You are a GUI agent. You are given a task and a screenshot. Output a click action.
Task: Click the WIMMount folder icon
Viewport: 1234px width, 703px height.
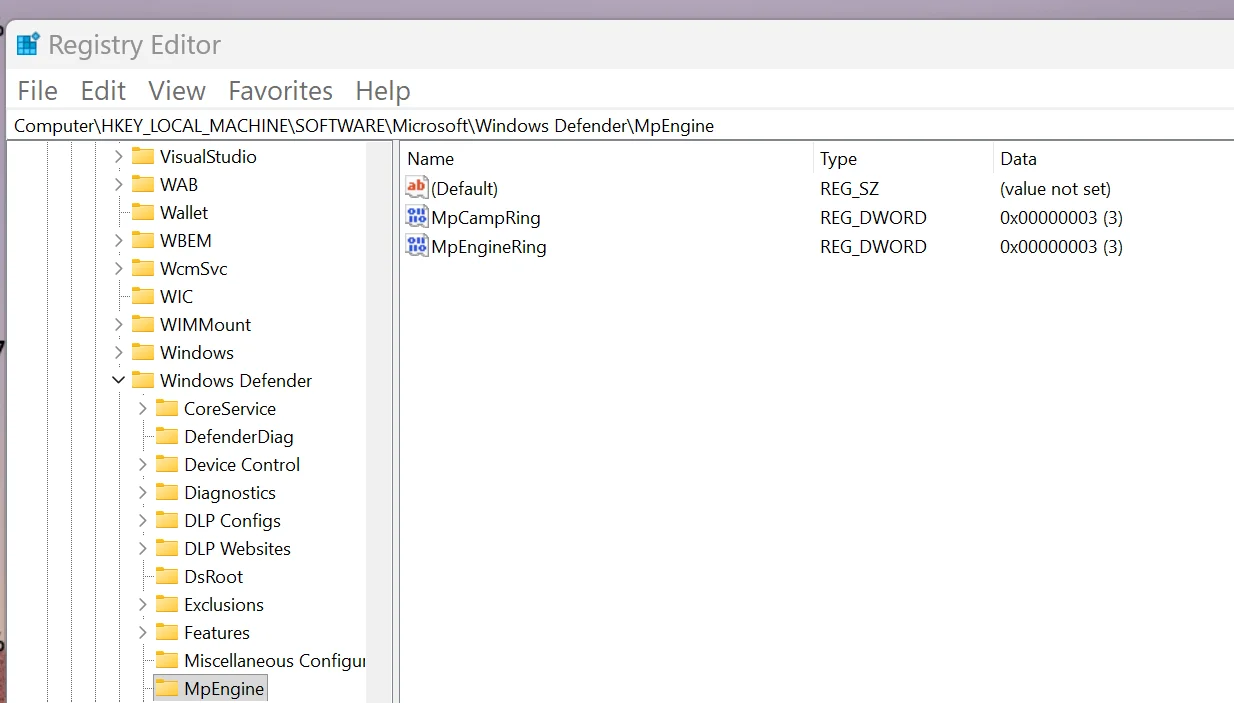(x=143, y=324)
